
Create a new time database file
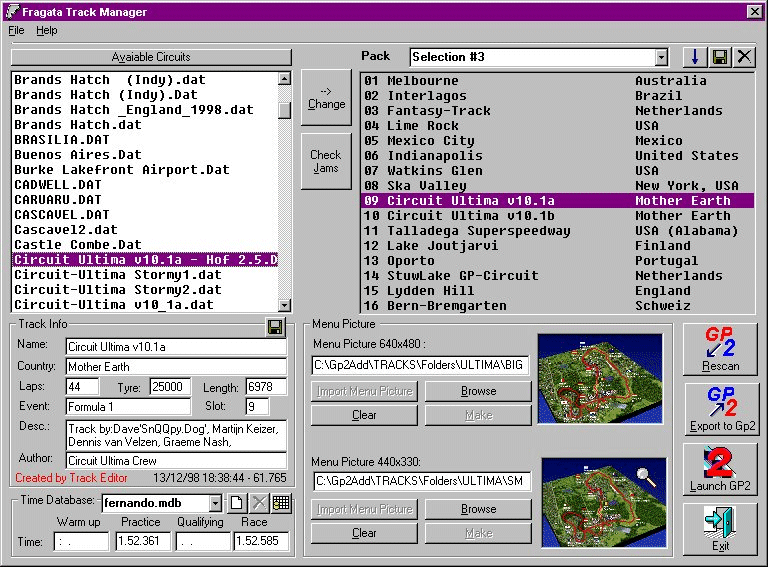click(237, 503)
